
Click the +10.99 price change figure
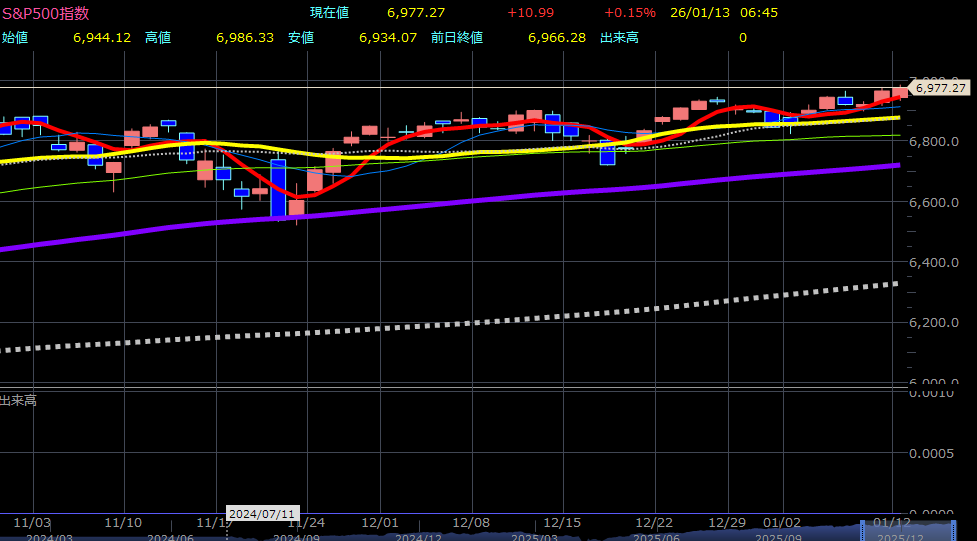point(530,13)
